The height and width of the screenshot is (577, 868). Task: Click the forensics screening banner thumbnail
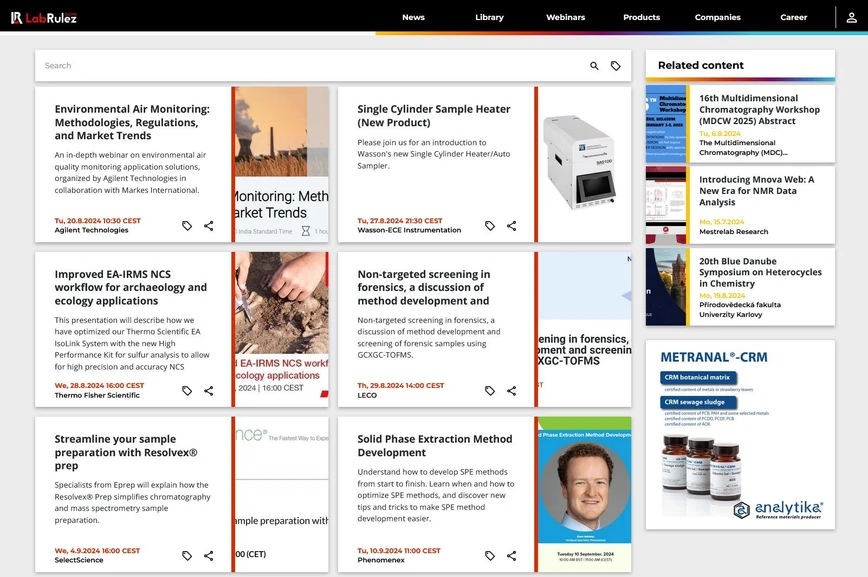pos(585,329)
